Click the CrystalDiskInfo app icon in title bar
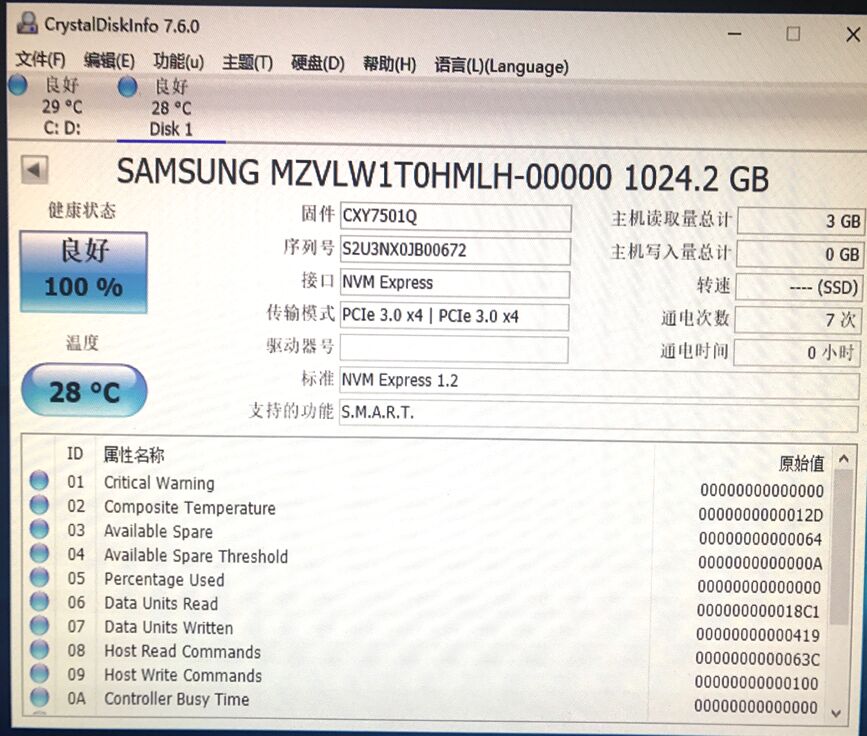Screen dimensions: 867x736 [25, 27]
